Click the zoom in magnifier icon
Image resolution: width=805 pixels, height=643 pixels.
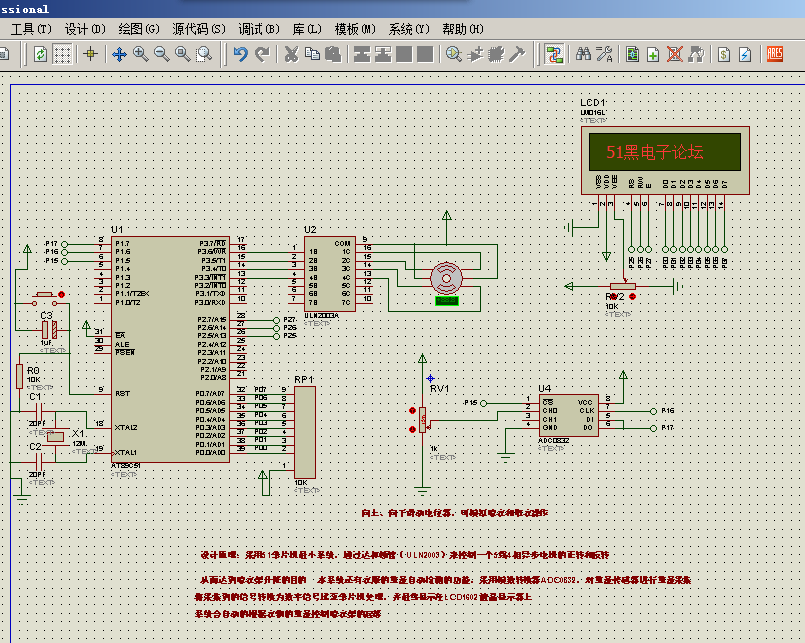(x=140, y=54)
